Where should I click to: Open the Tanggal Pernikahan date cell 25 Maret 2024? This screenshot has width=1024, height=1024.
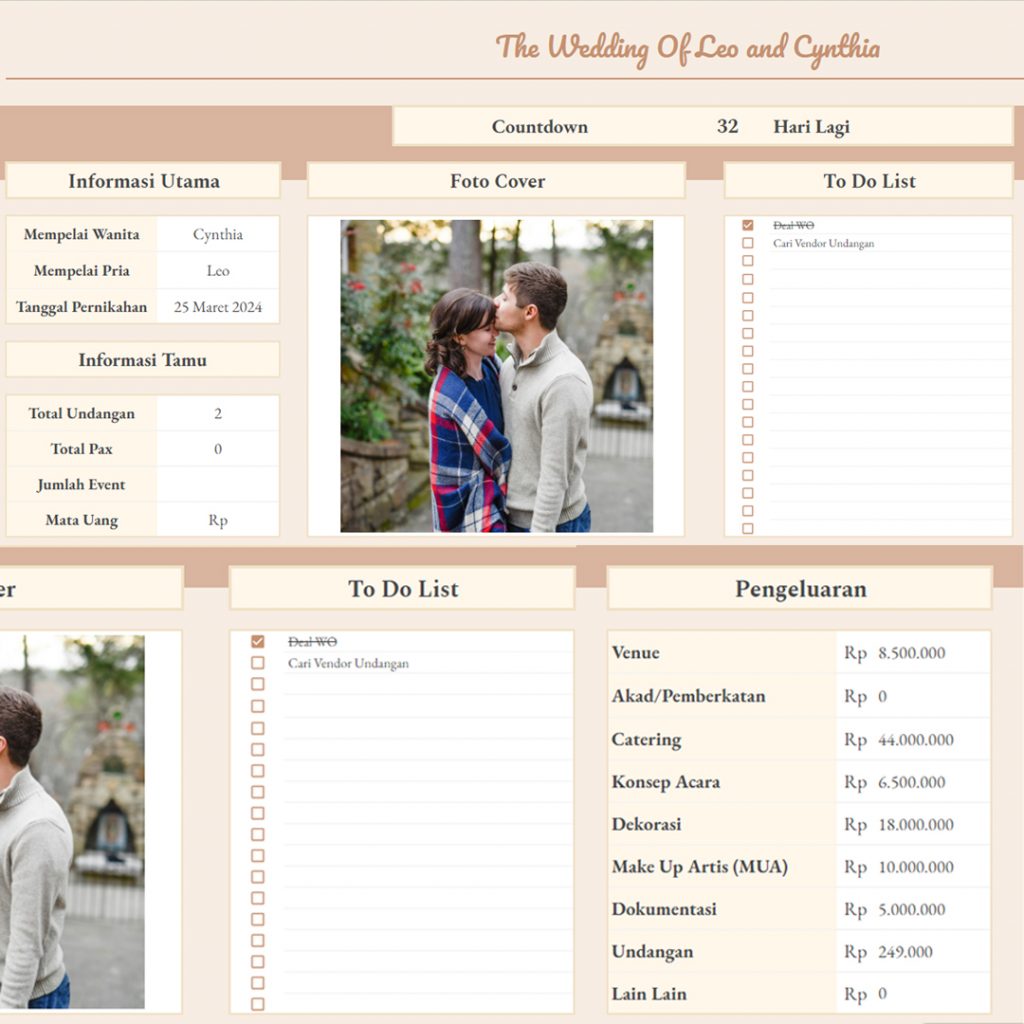tap(218, 307)
